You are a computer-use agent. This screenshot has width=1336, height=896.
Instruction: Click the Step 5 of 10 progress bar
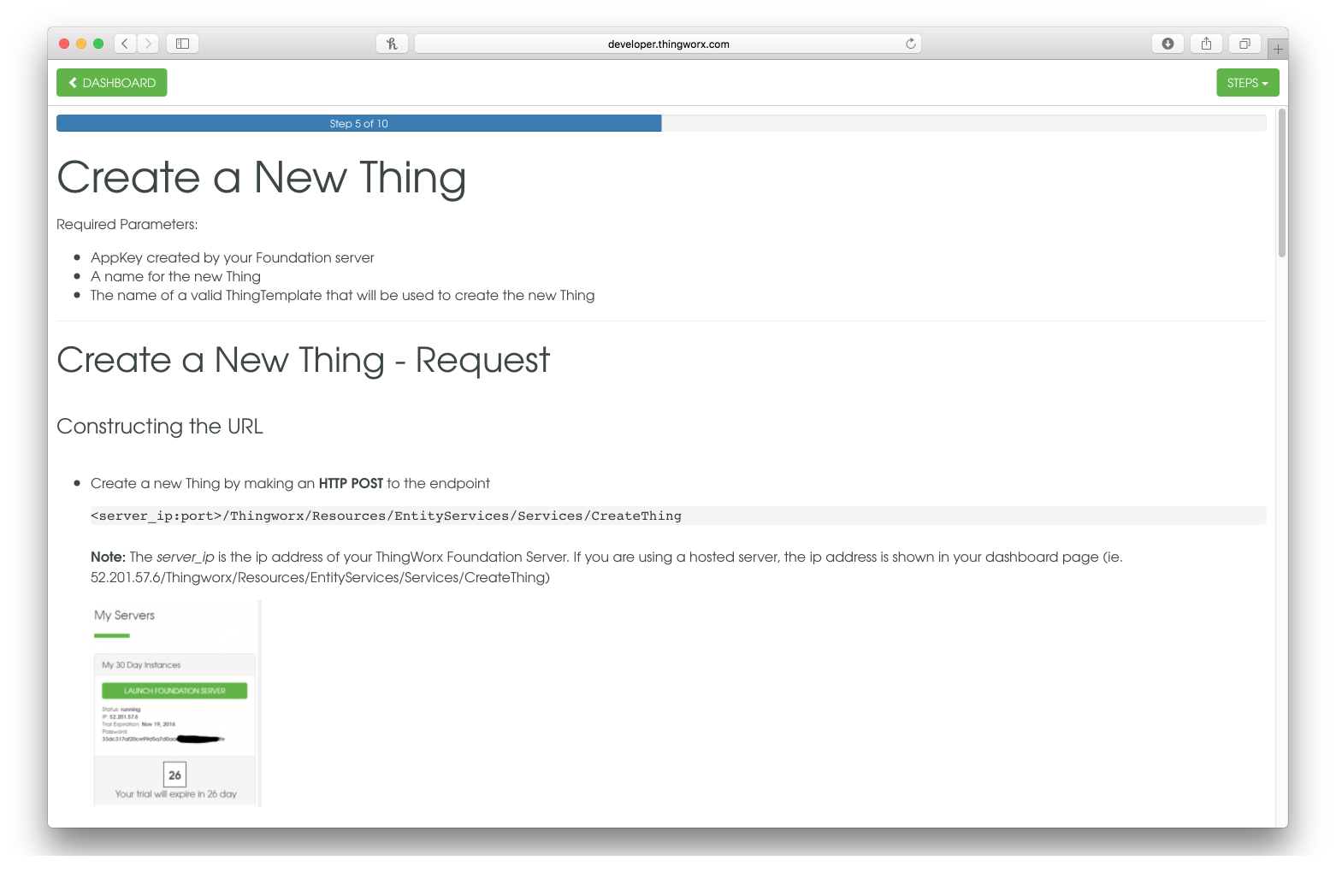359,124
